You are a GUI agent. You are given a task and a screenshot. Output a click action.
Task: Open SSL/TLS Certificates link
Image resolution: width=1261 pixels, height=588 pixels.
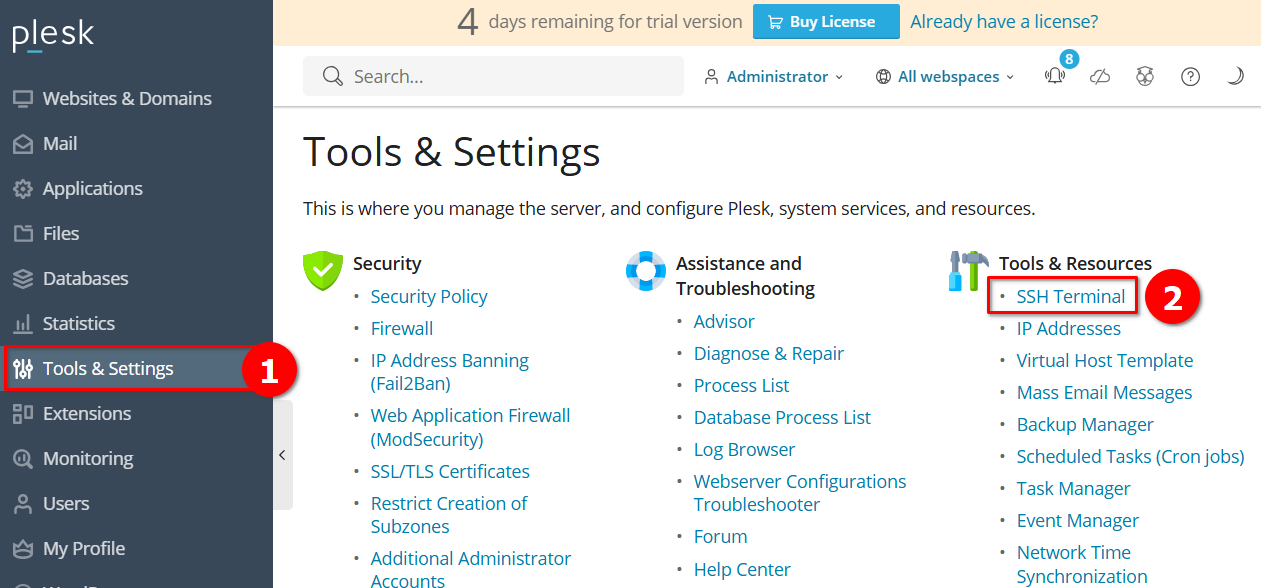click(450, 471)
